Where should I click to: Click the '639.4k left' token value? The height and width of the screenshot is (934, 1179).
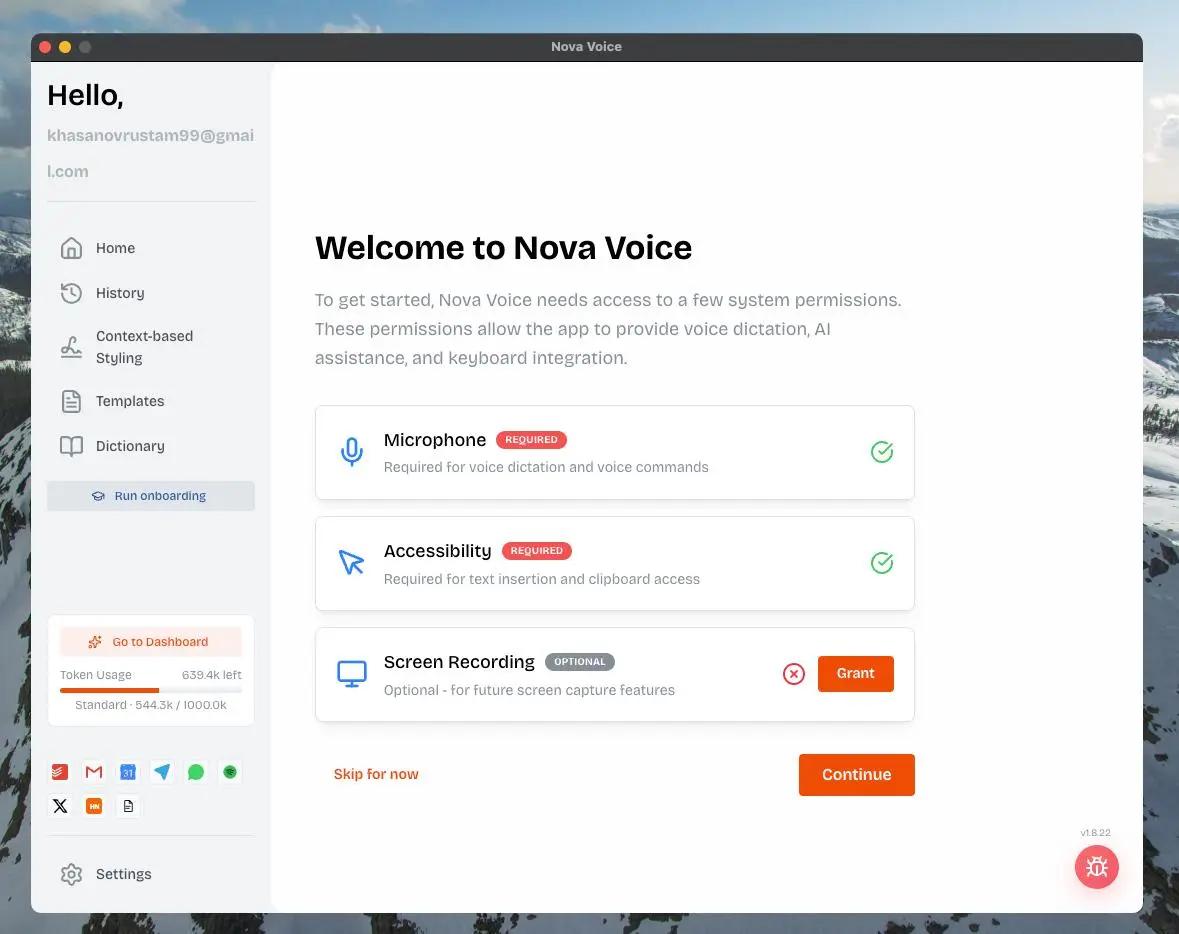211,675
